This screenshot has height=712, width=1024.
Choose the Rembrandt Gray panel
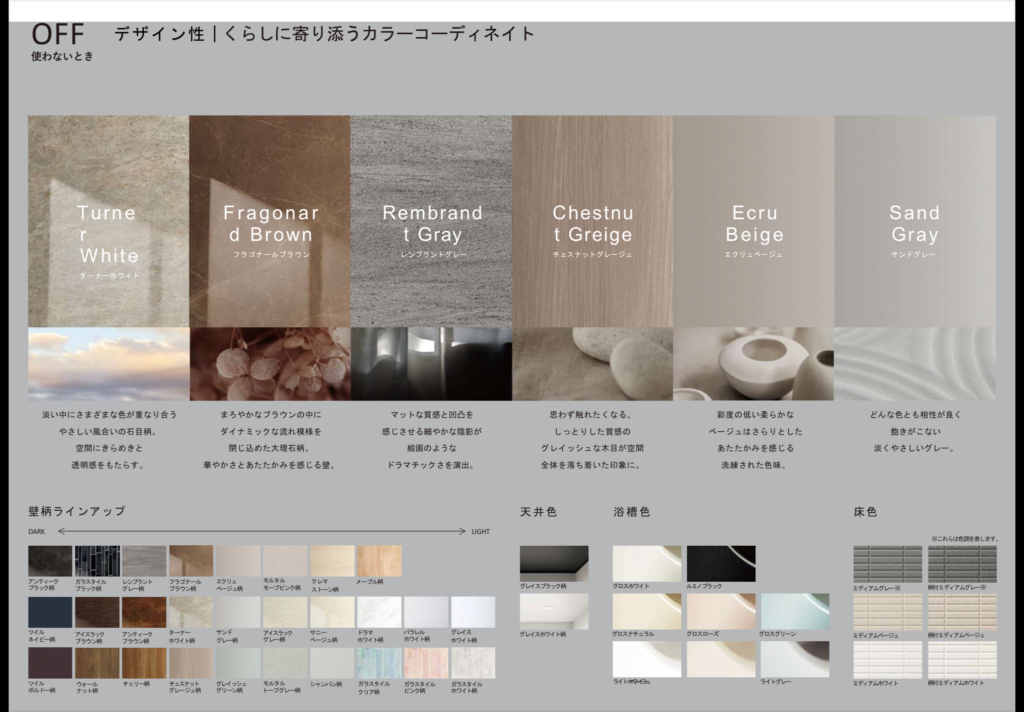[x=431, y=221]
